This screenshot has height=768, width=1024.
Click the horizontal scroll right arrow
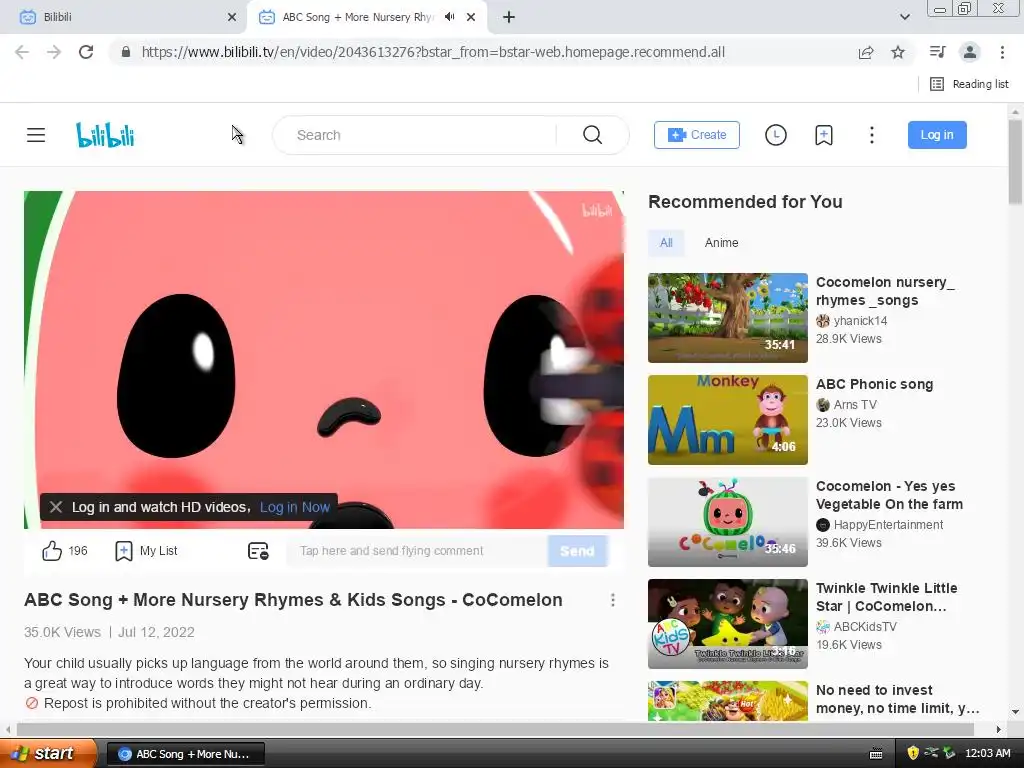point(999,729)
